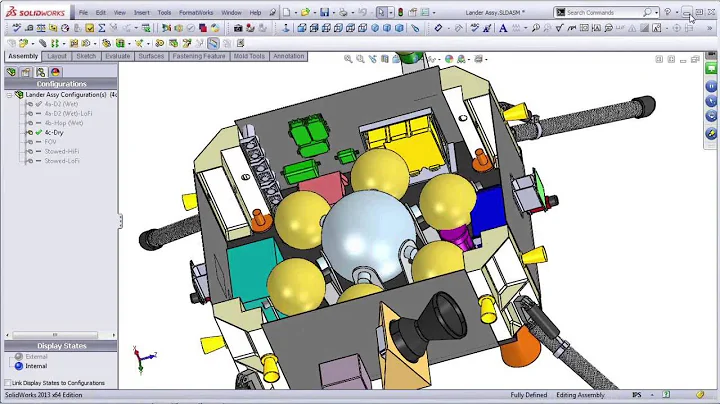Open the IPS unit system dropdown in status bar
The width and height of the screenshot is (720, 404).
pos(652,395)
